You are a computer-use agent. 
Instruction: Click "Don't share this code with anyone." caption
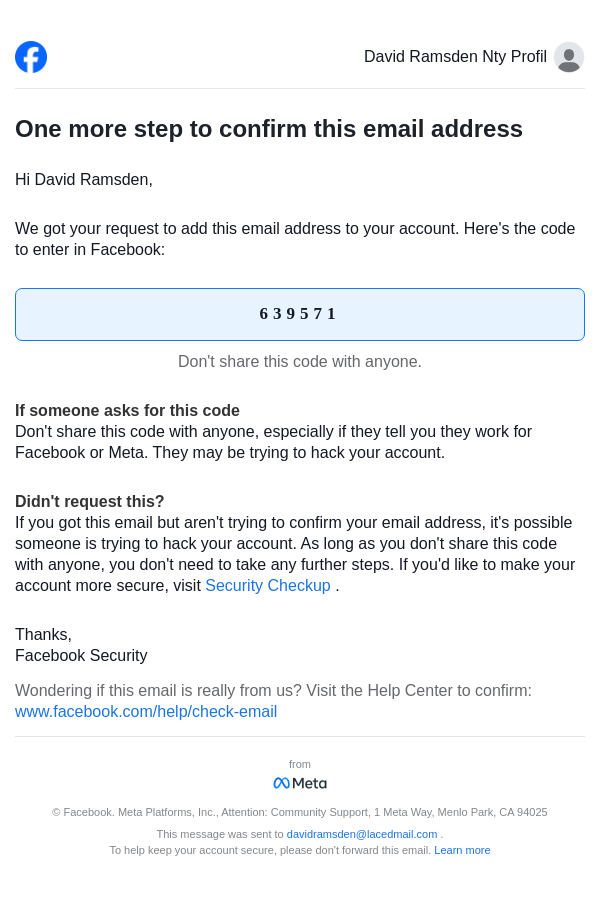pos(300,362)
